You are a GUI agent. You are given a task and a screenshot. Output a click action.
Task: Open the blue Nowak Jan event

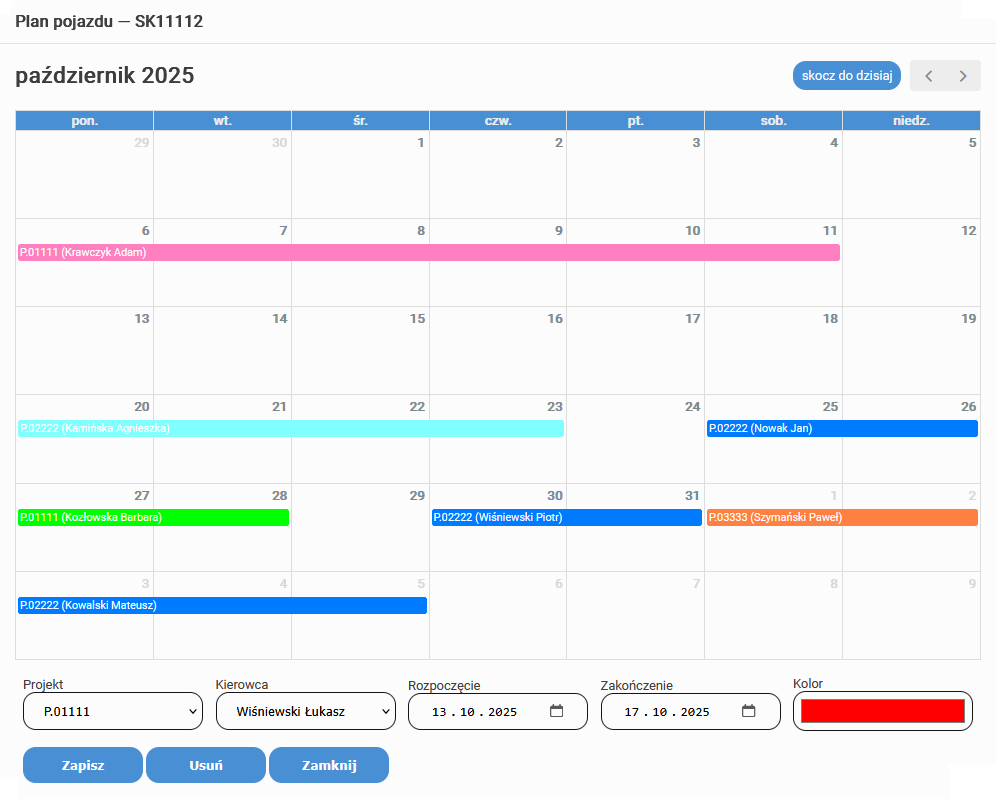[x=842, y=429]
